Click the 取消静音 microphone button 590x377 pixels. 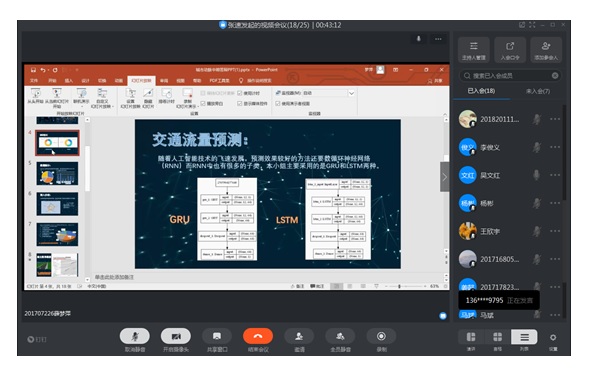pos(135,336)
